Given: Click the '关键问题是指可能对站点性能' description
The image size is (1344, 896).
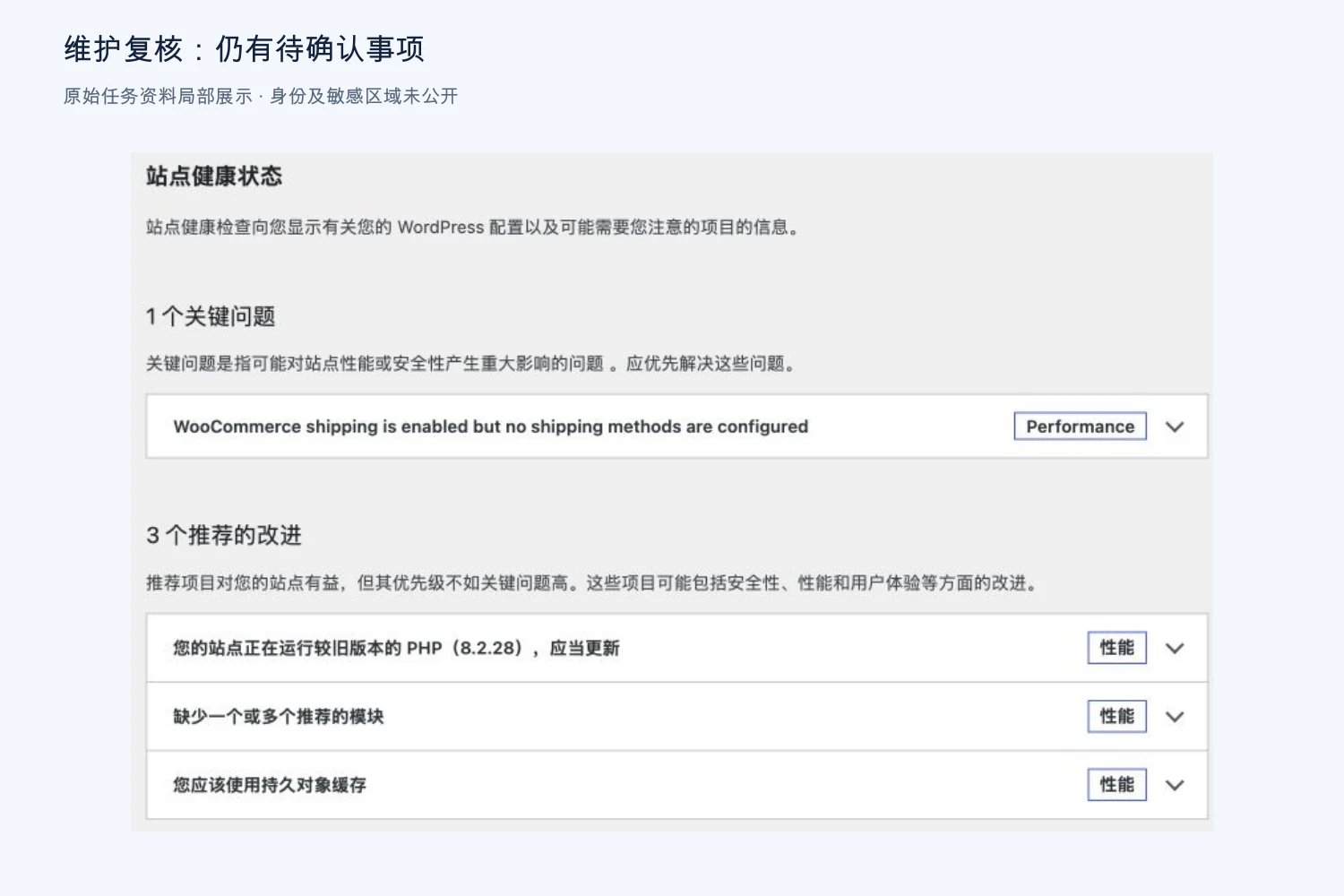Looking at the screenshot, I should [x=470, y=364].
